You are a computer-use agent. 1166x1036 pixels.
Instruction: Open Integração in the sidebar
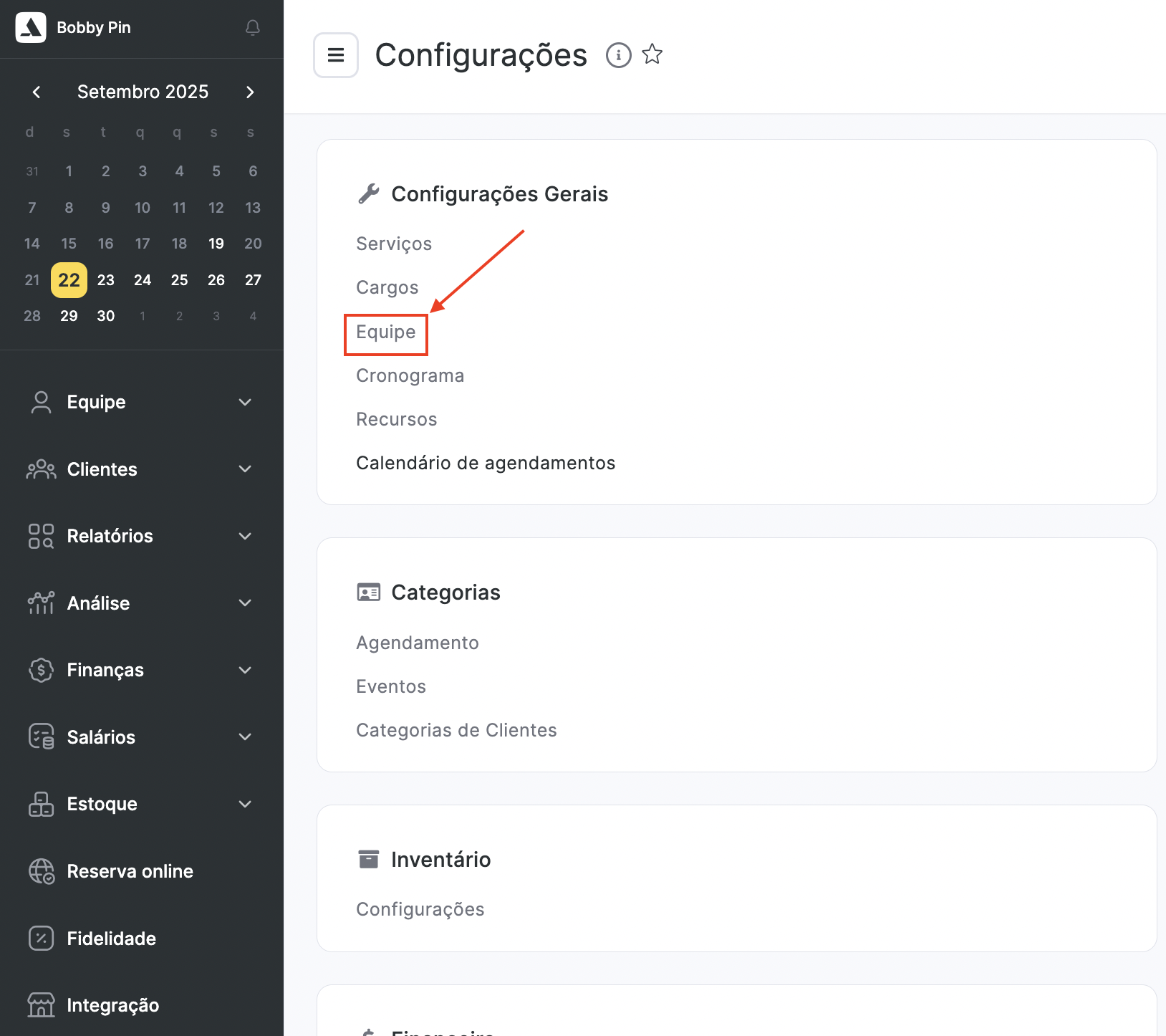112,1005
